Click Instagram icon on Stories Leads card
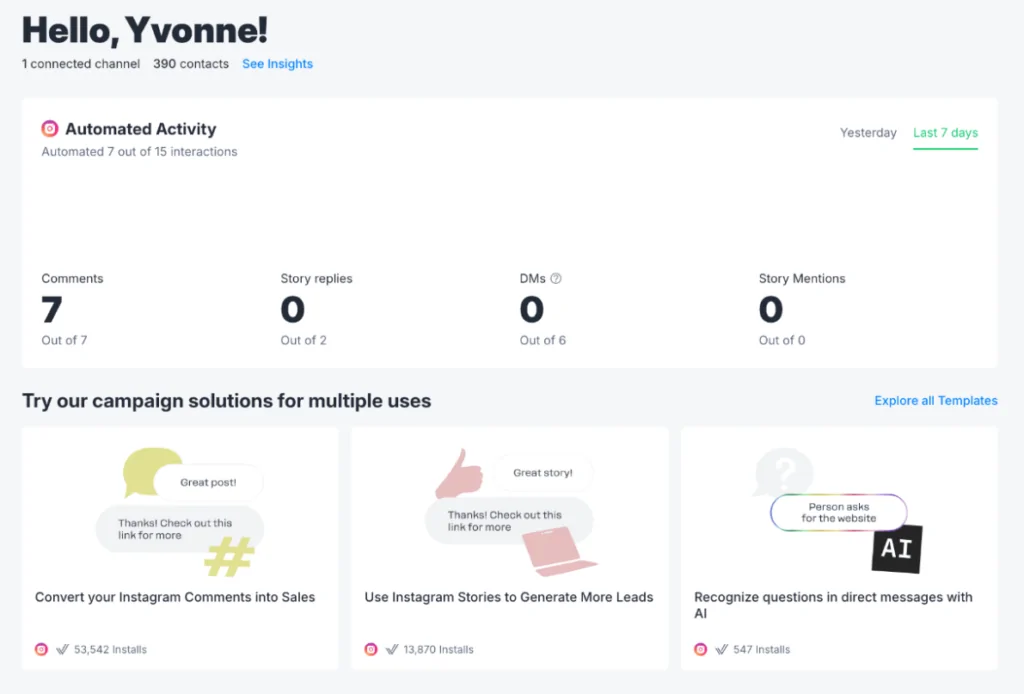 coord(371,649)
